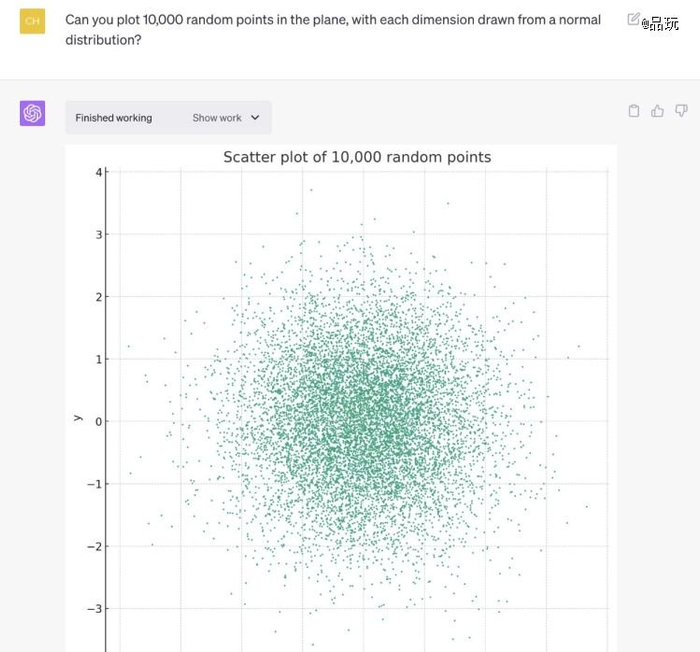Give the response a thumbs down

(x=681, y=111)
